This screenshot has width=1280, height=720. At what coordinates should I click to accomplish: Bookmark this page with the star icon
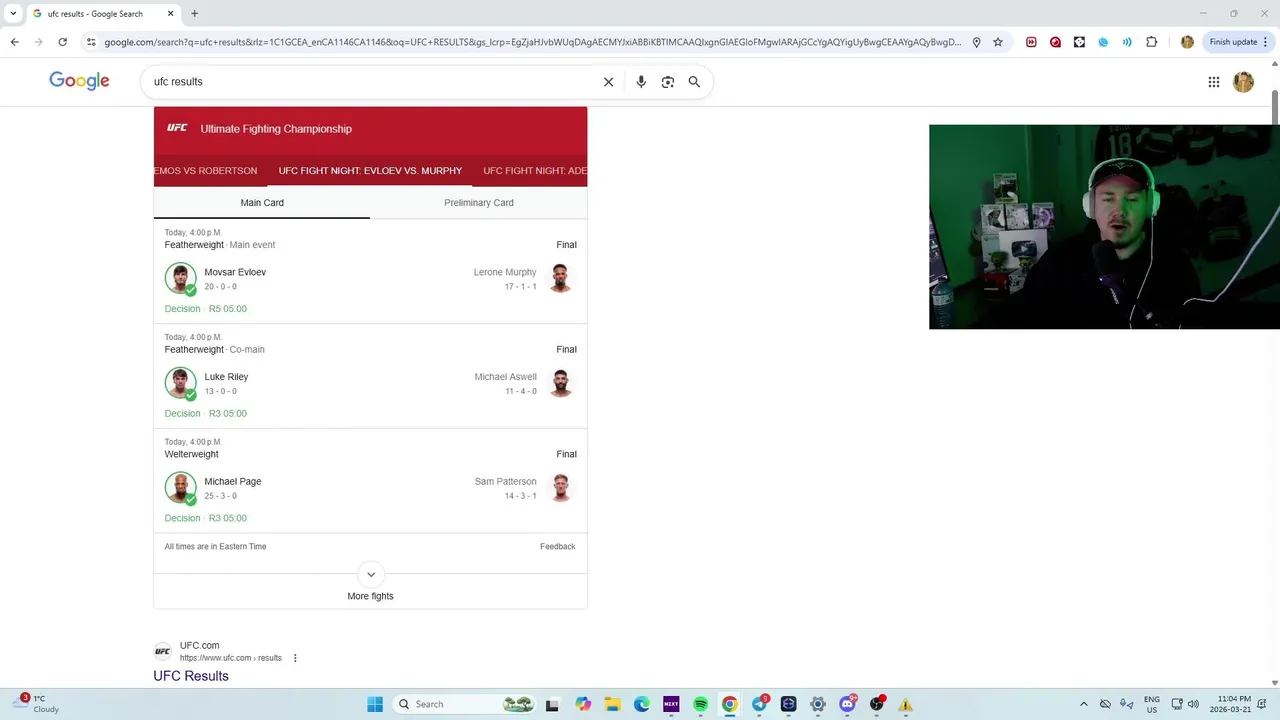coord(998,42)
